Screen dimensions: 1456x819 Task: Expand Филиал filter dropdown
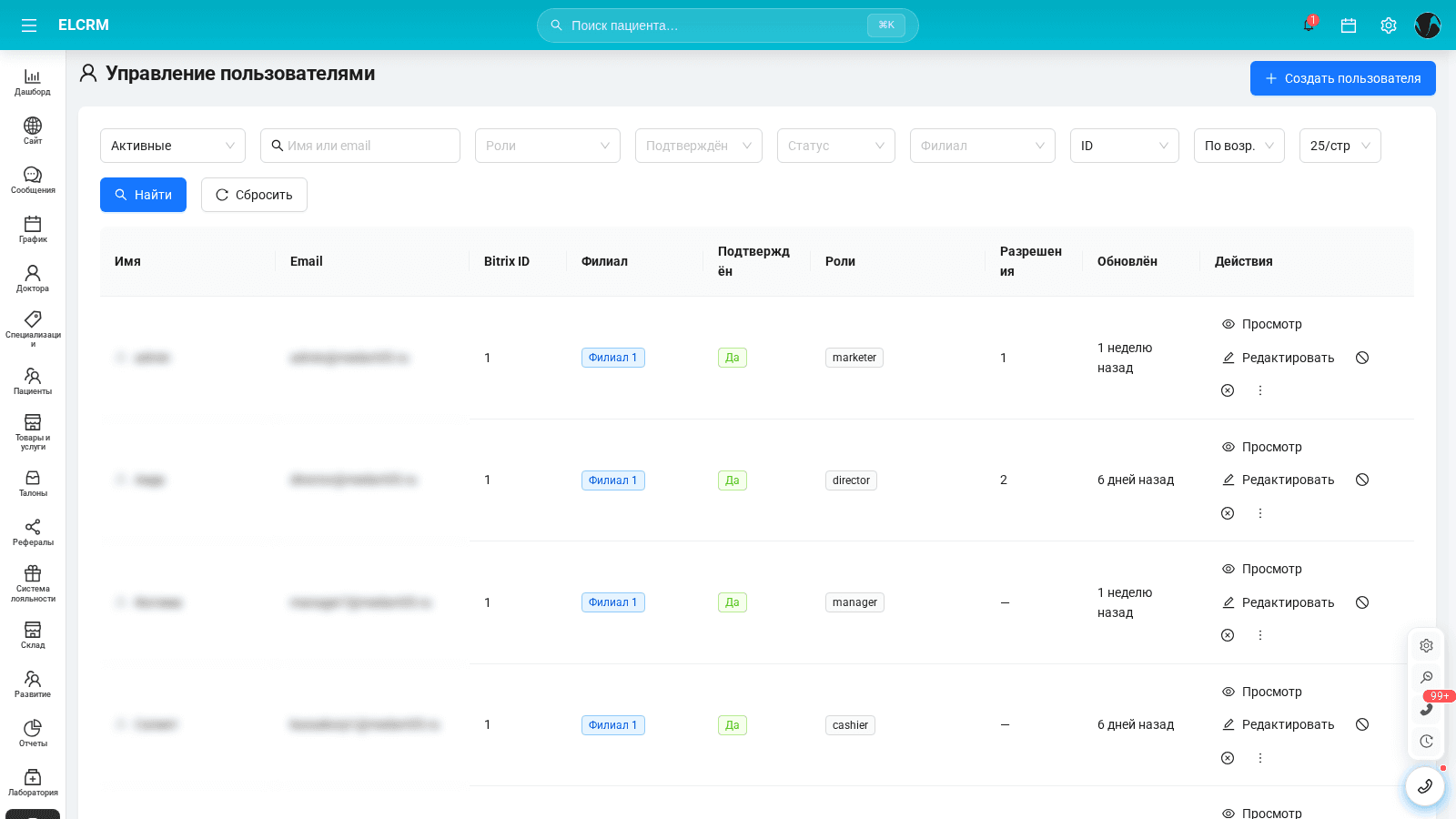coord(983,146)
